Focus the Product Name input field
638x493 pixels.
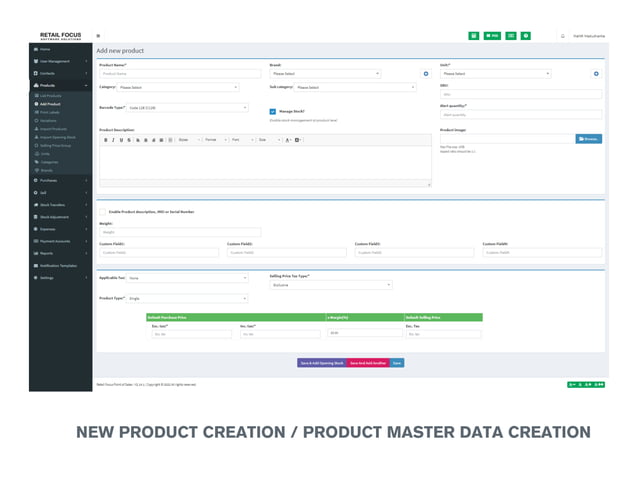point(180,74)
